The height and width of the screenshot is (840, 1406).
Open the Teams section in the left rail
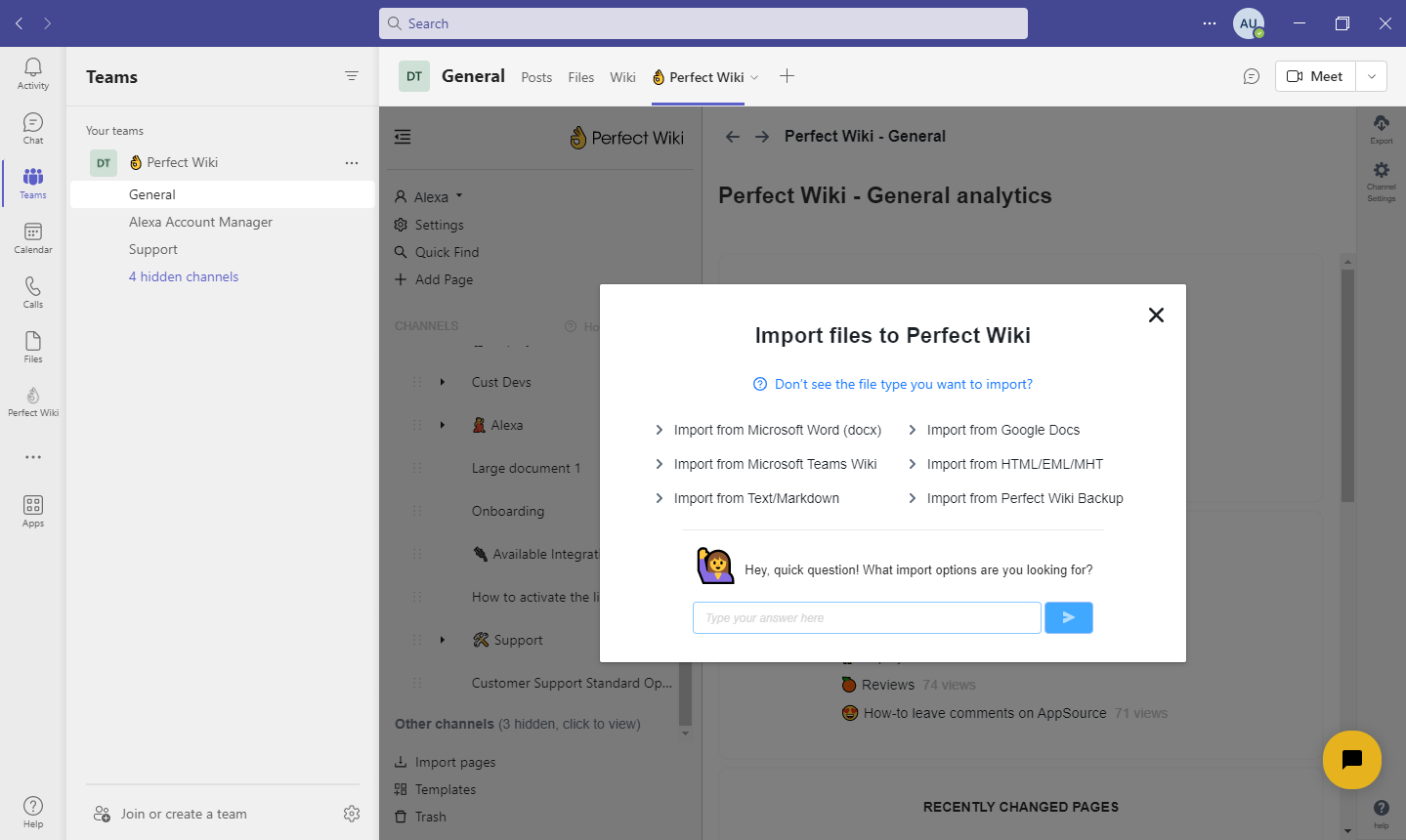pyautogui.click(x=32, y=182)
